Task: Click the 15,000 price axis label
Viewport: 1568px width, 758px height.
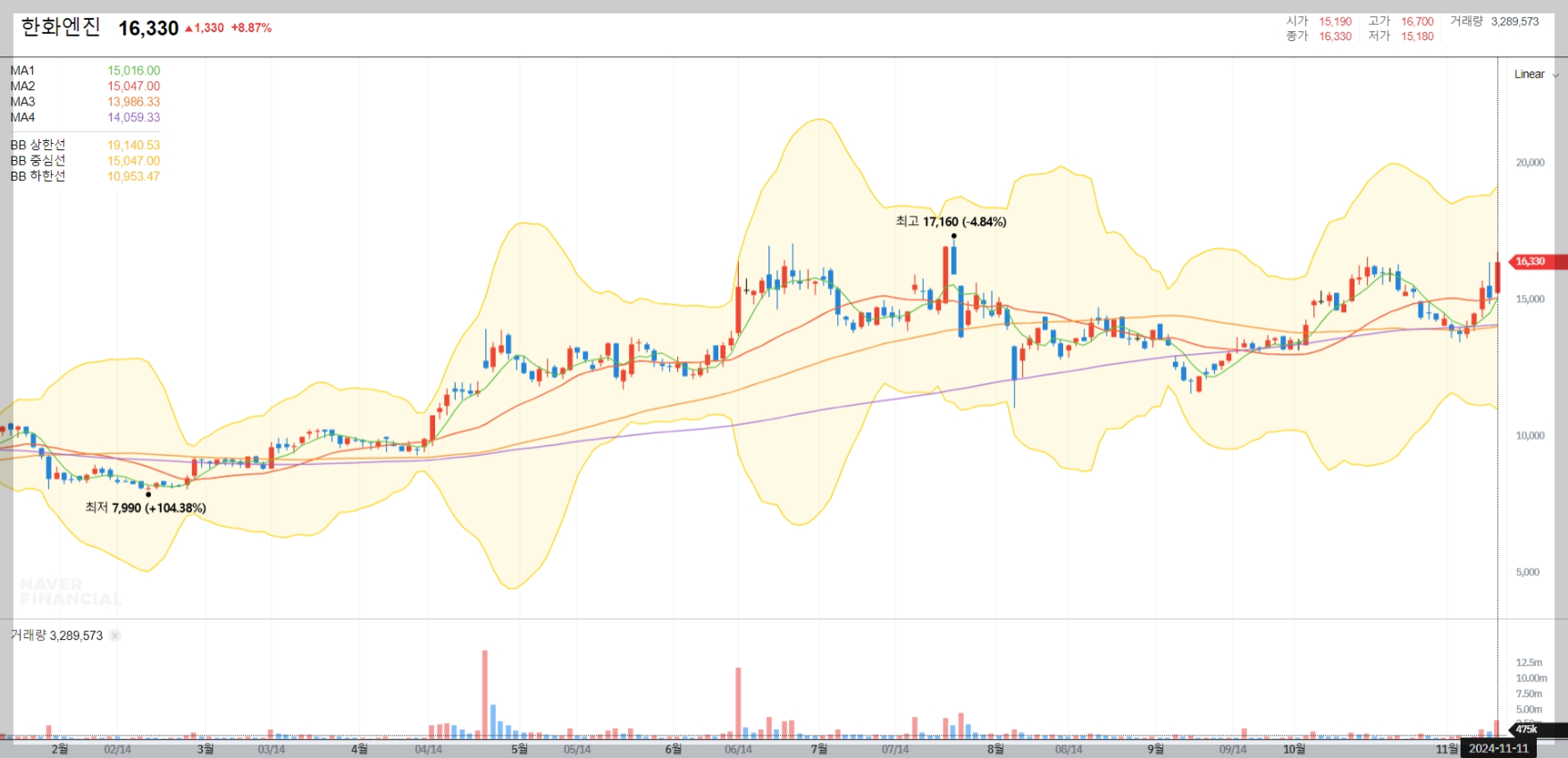Action: click(1530, 299)
